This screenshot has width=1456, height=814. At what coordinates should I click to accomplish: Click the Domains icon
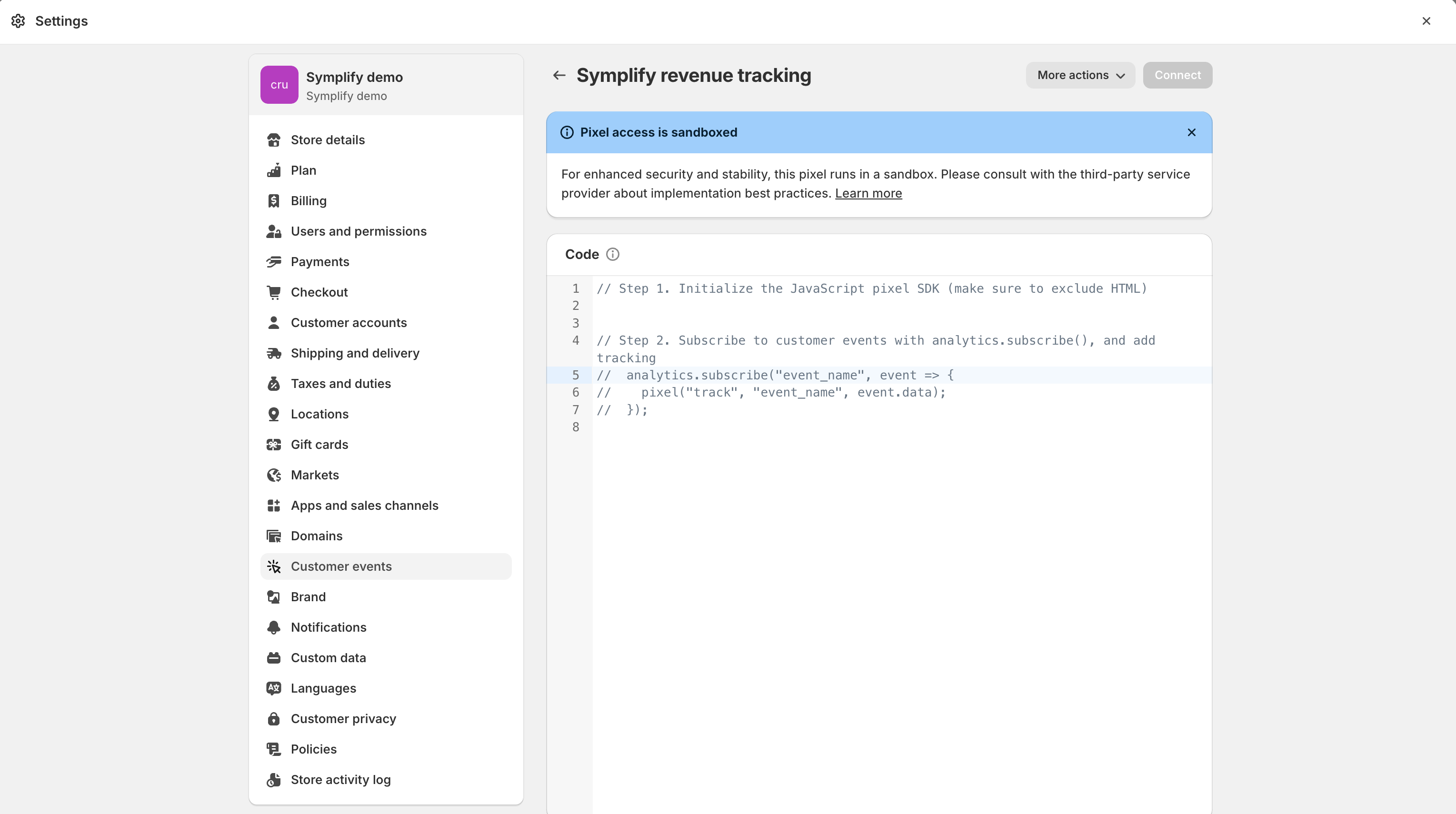tap(274, 536)
